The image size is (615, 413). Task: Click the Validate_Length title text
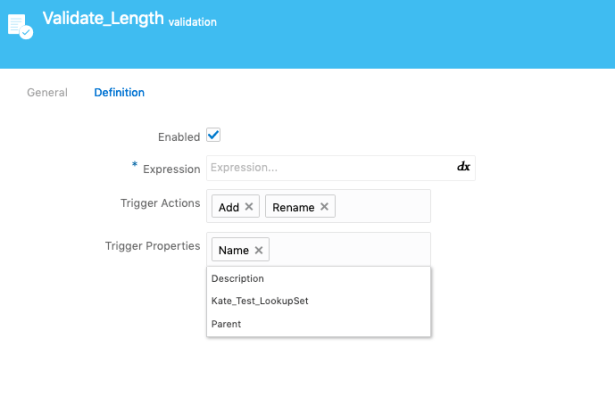103,19
